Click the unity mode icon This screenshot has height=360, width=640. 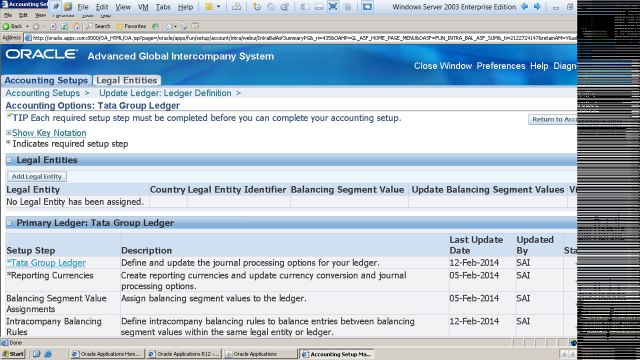pyautogui.click(x=347, y=7)
